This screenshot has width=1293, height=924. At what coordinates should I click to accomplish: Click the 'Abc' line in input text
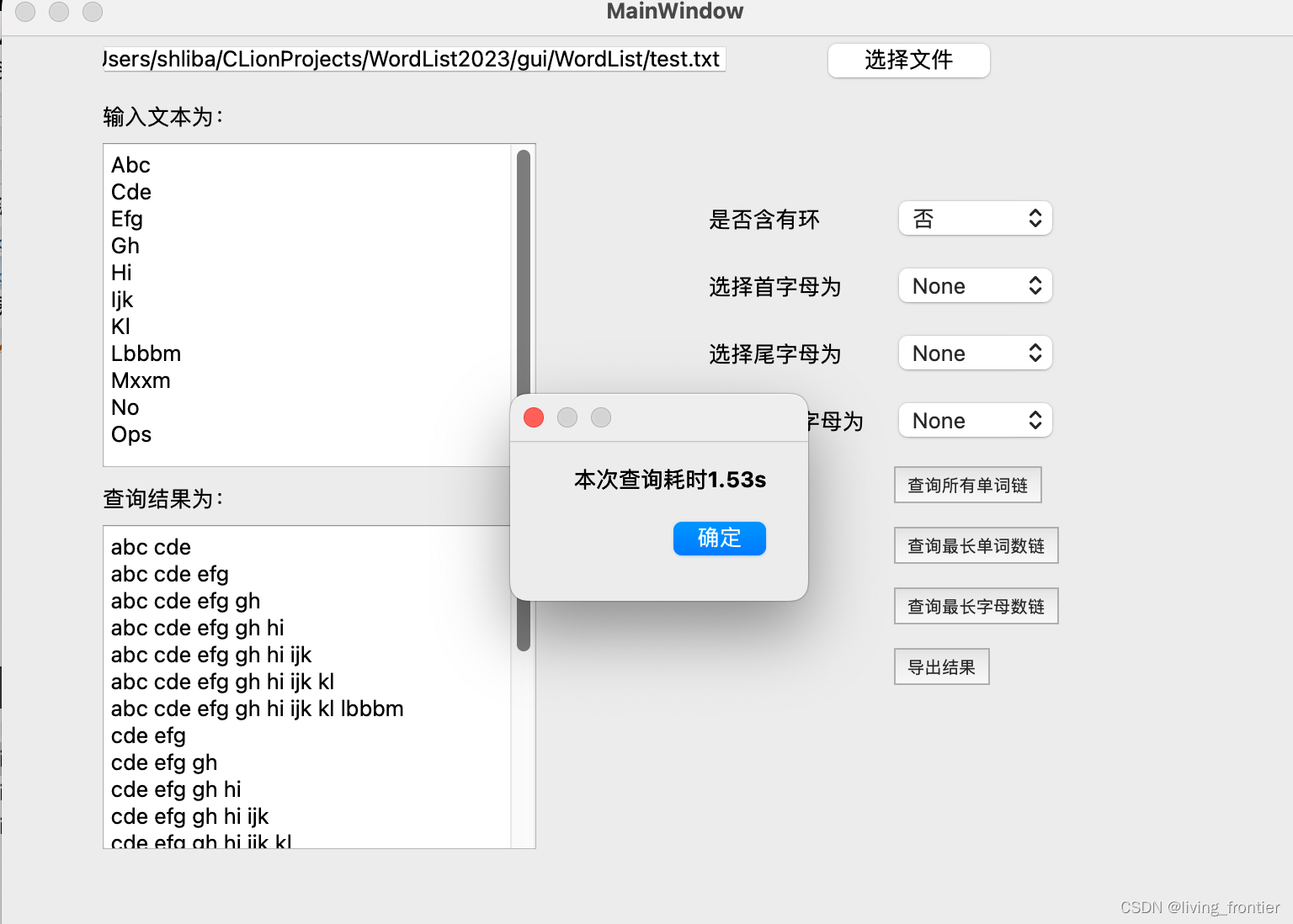[130, 165]
